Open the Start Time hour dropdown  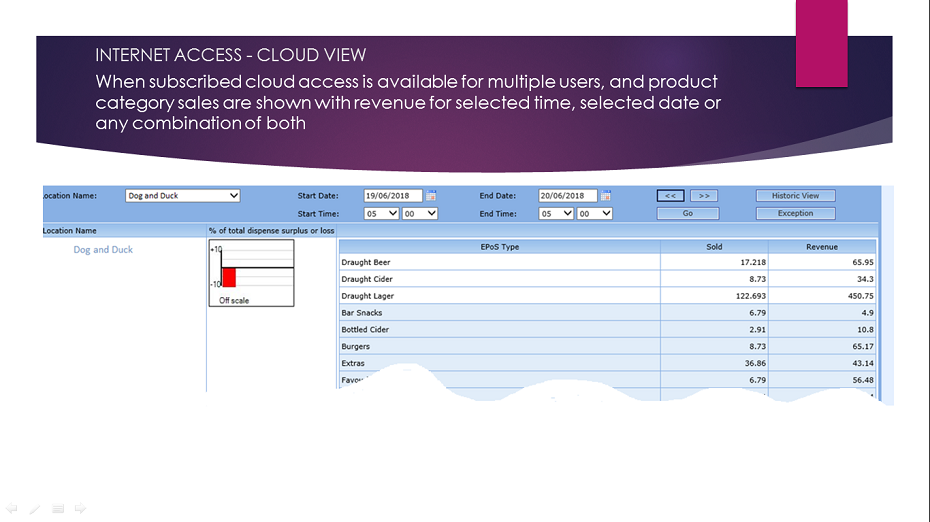coord(381,214)
